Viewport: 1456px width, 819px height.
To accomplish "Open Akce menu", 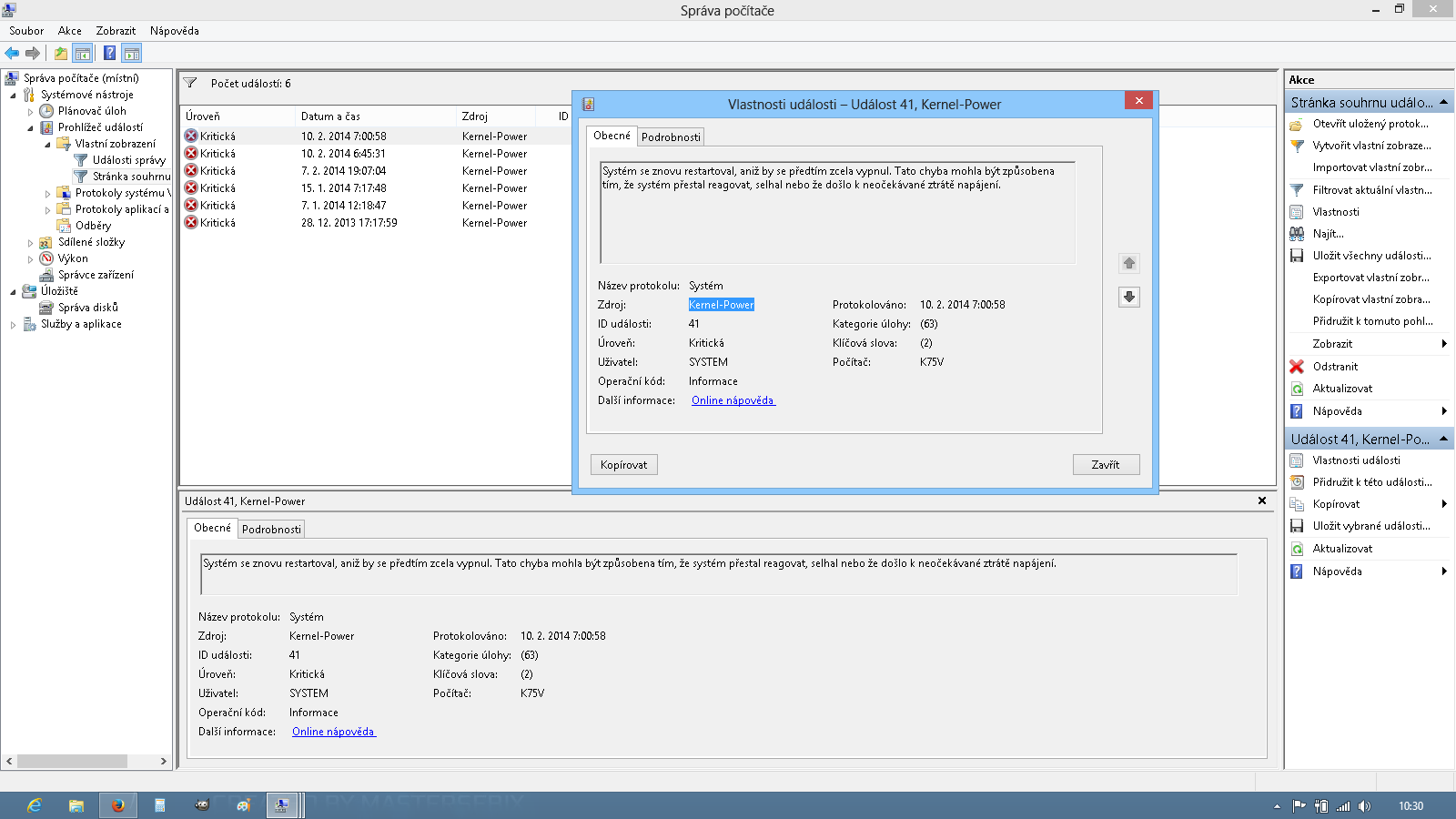I will click(x=70, y=31).
